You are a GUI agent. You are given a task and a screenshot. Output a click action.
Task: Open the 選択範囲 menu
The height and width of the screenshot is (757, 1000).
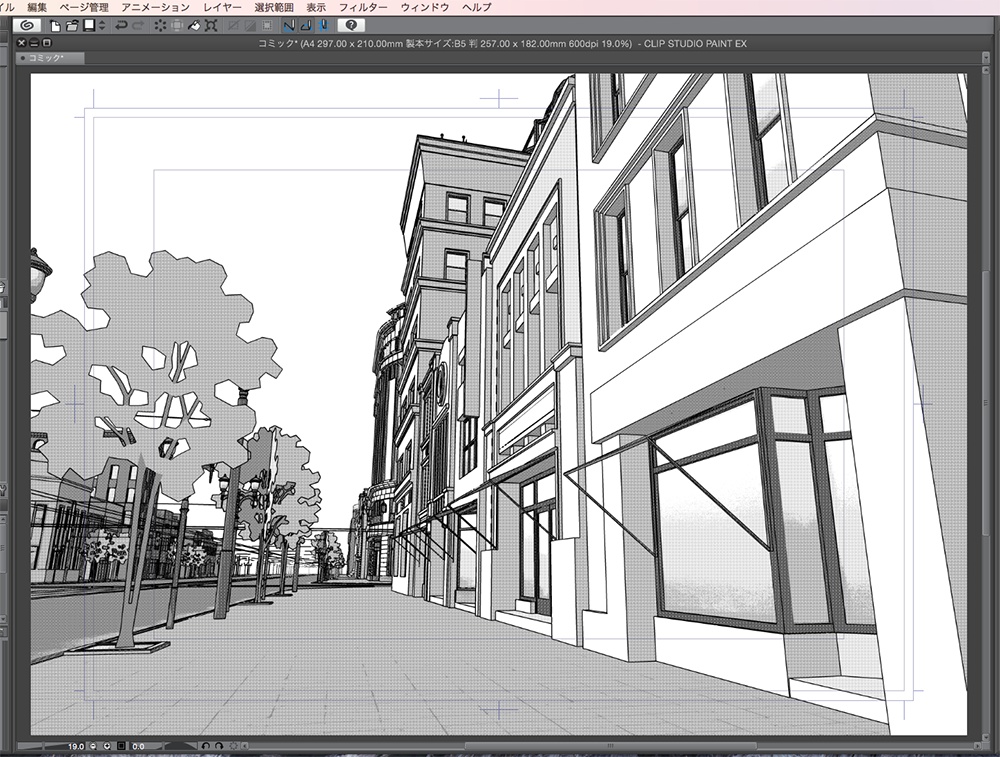[274, 7]
